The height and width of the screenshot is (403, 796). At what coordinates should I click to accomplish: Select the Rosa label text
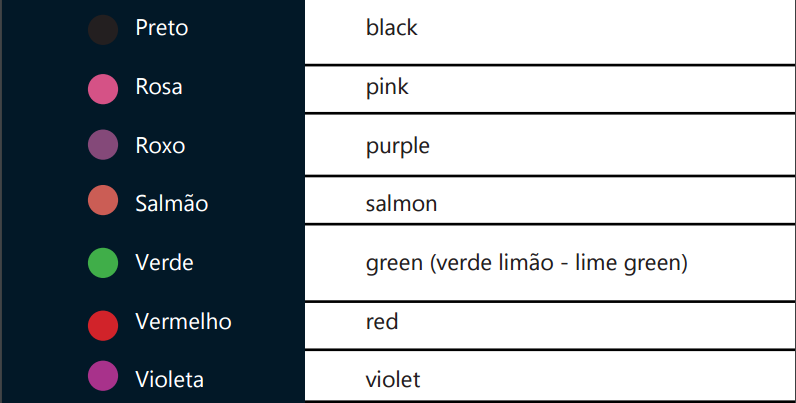(159, 87)
